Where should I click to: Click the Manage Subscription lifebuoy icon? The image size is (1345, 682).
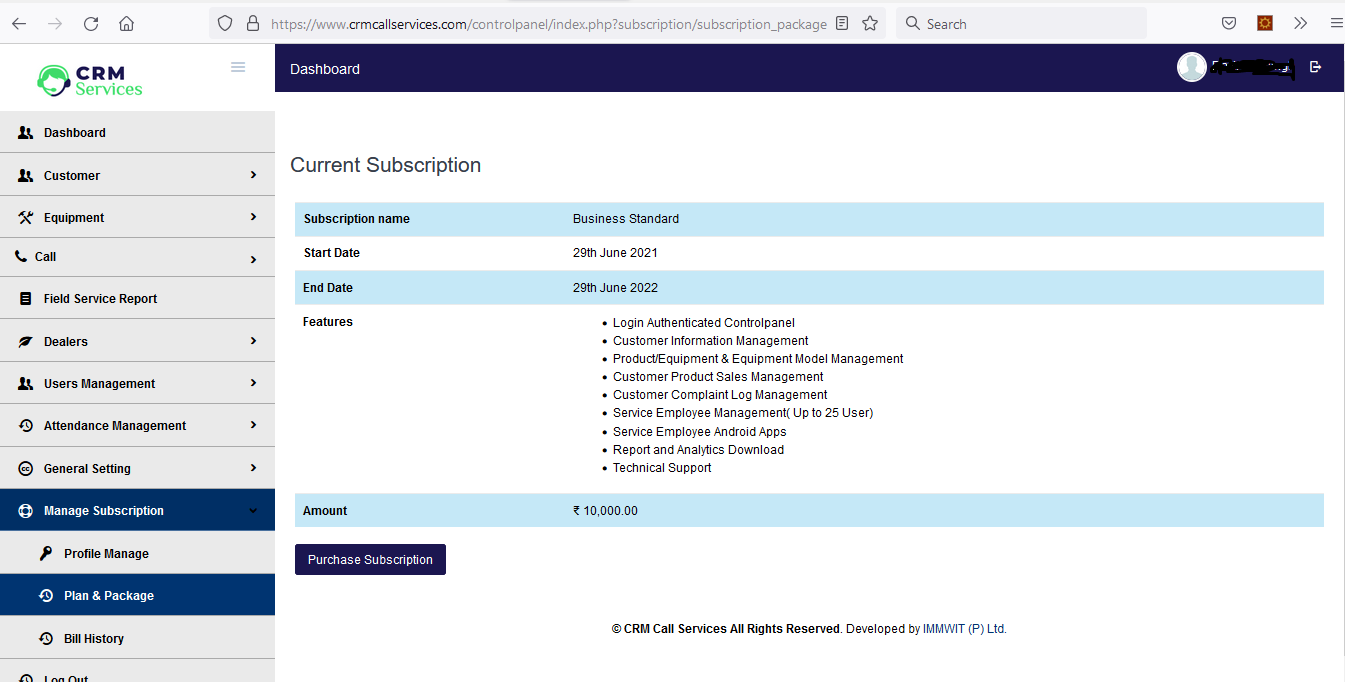pos(26,510)
